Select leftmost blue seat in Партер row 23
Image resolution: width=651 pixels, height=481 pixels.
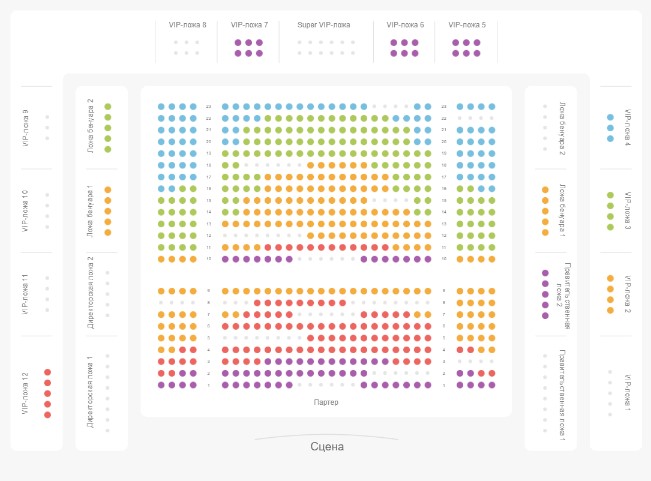click(x=161, y=107)
